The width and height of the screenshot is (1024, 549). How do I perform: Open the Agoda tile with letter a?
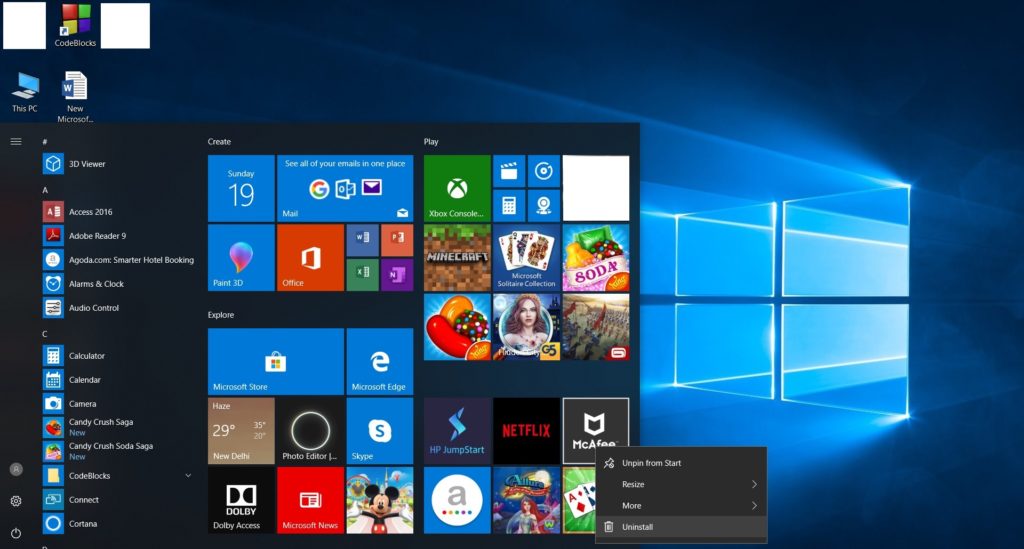tap(457, 500)
